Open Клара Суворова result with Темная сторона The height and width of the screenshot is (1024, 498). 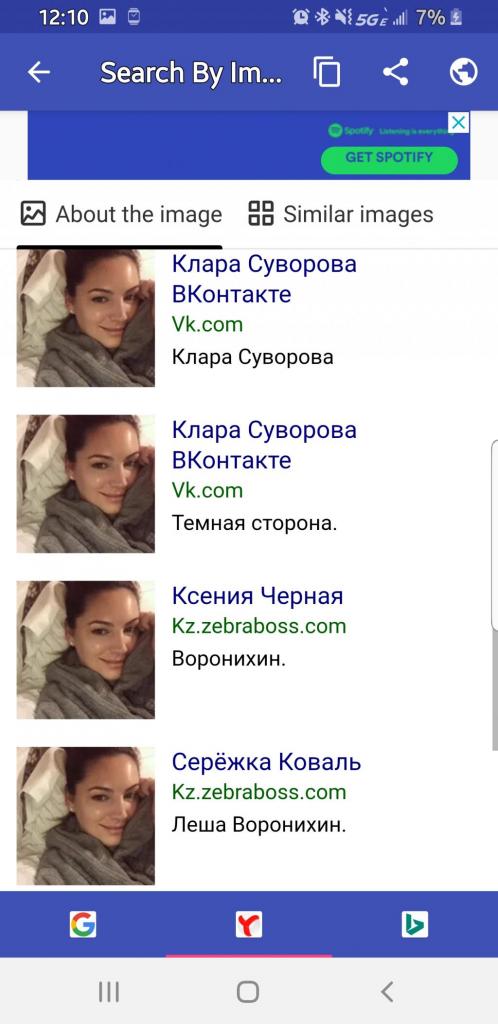tap(264, 445)
